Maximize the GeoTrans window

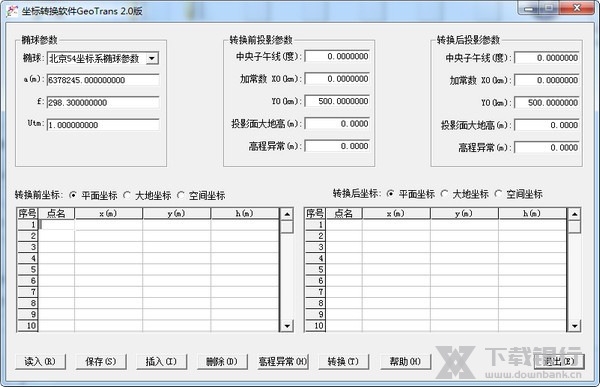pyautogui.click(x=549, y=8)
